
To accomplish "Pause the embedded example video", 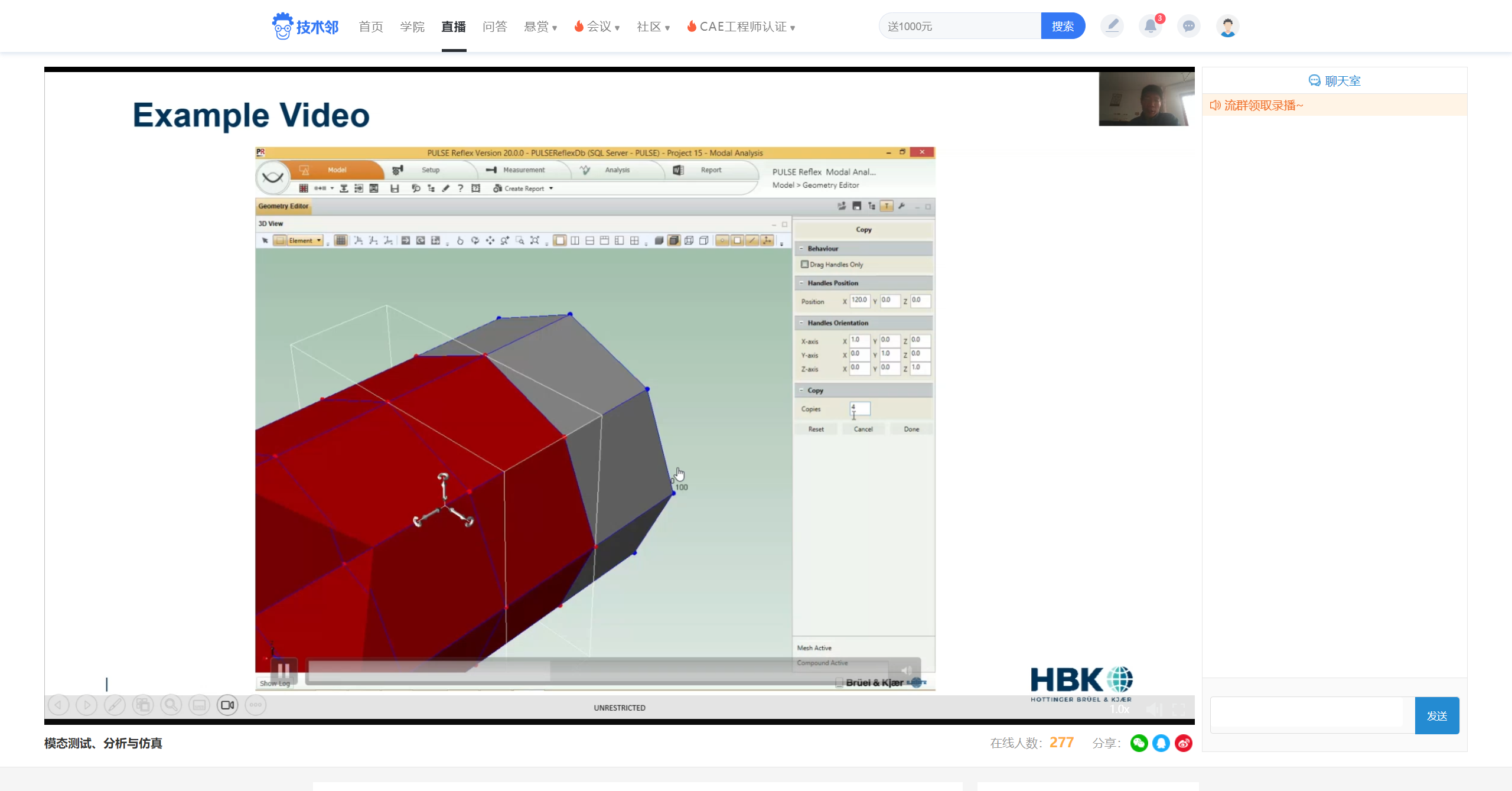I will (283, 670).
